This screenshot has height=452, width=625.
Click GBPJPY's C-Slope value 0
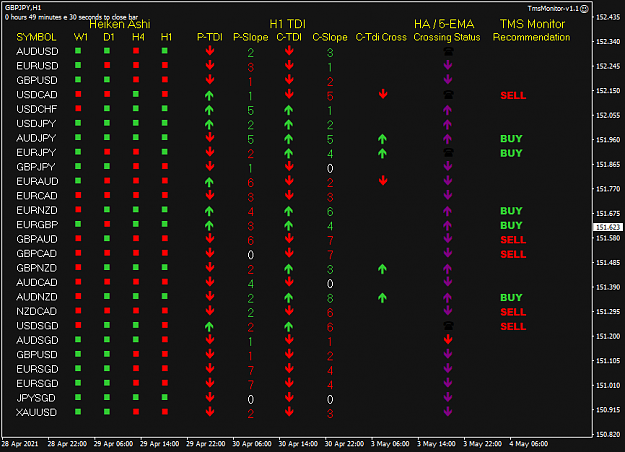tap(330, 168)
